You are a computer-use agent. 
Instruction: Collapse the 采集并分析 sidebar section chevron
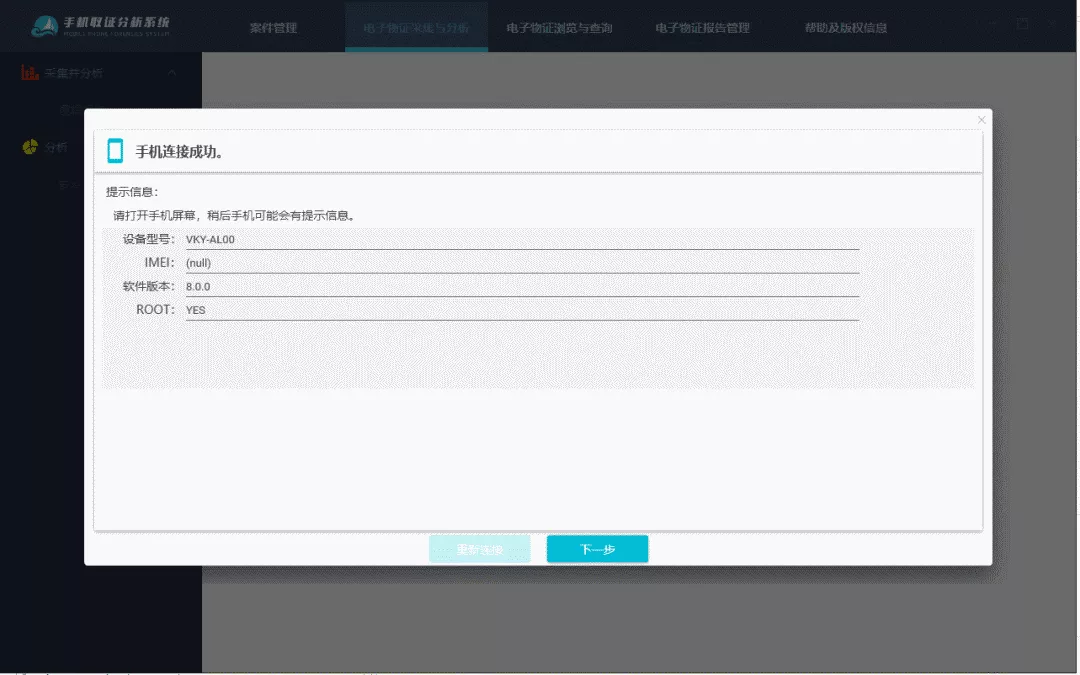tap(172, 73)
